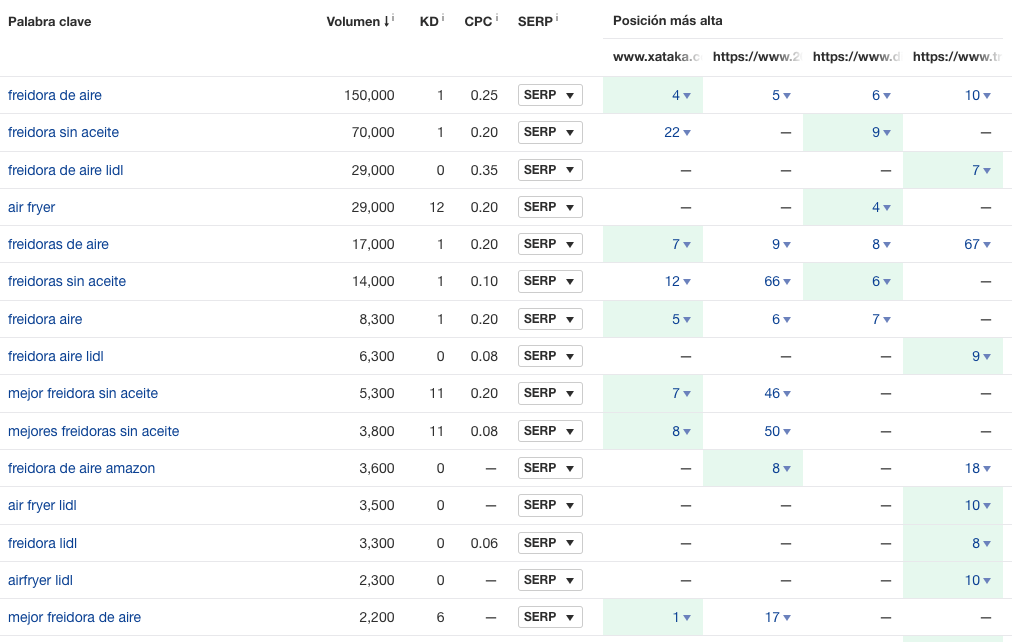Click the info icon next to CPC
This screenshot has height=642, width=1012.
coord(496,18)
